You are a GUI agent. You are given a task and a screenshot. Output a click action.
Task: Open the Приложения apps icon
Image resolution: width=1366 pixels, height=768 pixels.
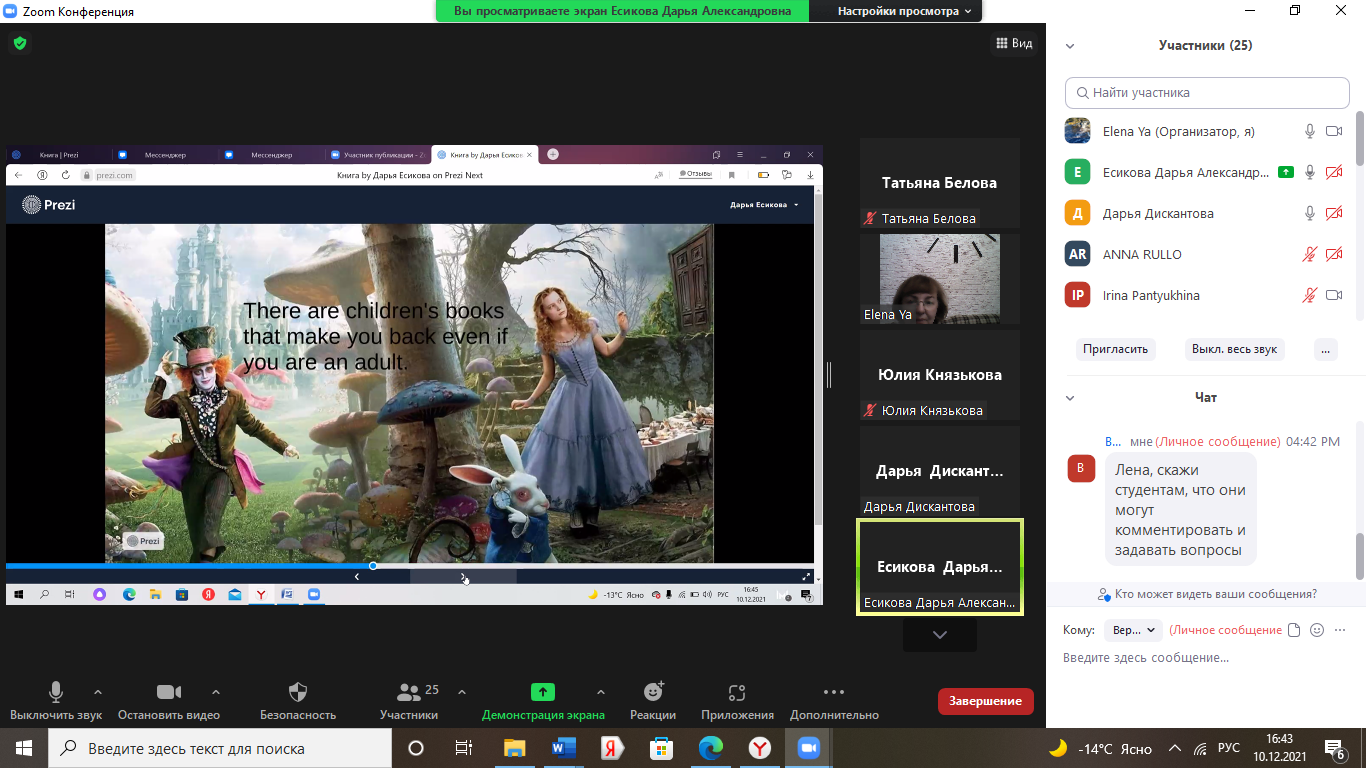click(738, 692)
